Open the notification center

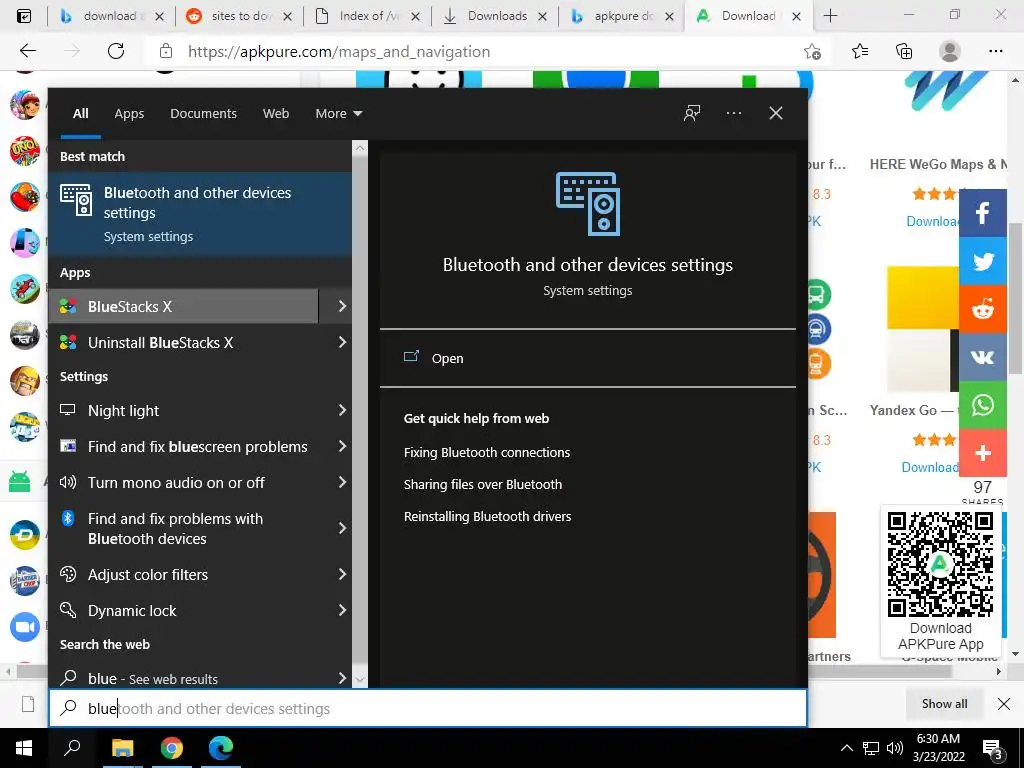tap(993, 749)
